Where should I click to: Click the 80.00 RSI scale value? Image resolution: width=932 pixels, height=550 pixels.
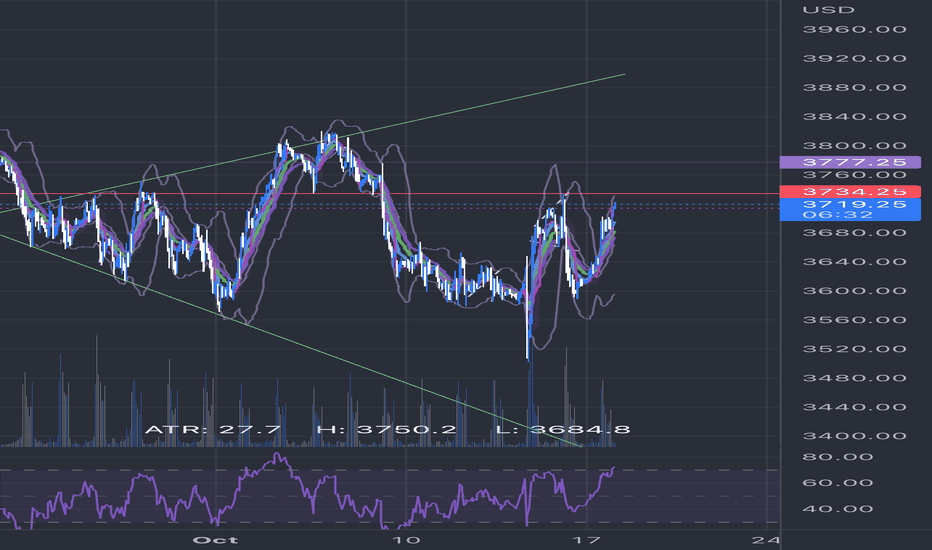coord(837,457)
